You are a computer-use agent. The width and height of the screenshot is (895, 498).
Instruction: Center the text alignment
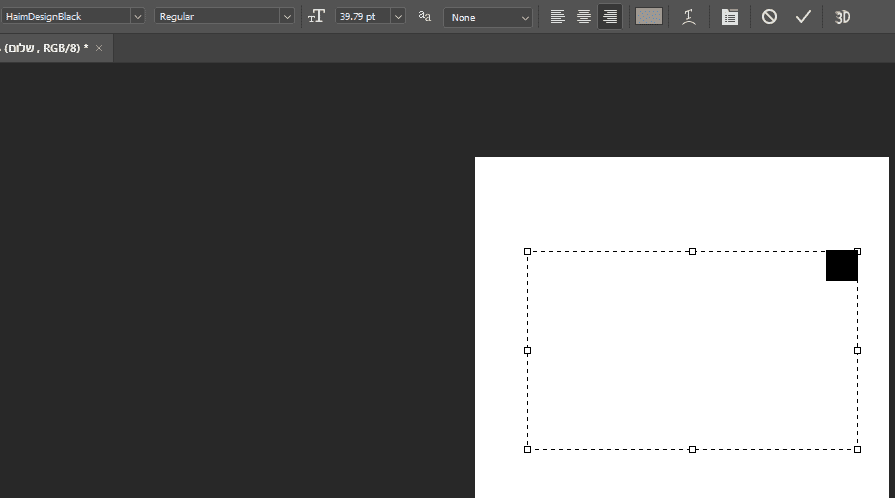tap(583, 17)
